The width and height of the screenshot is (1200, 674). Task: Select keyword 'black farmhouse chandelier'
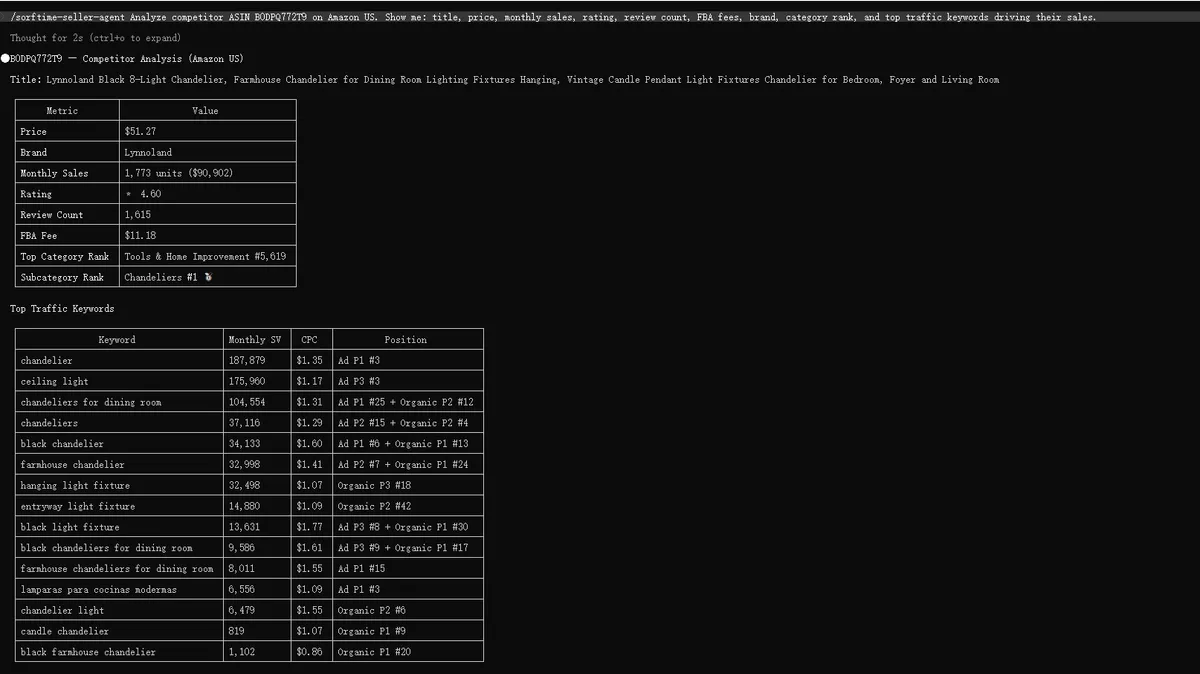tap(88, 652)
